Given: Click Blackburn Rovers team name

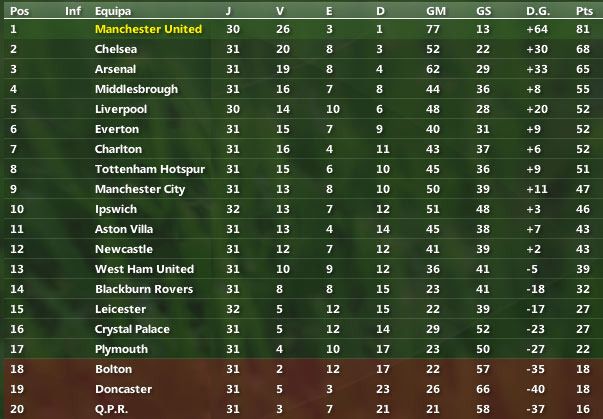Looking at the screenshot, I should [141, 289].
